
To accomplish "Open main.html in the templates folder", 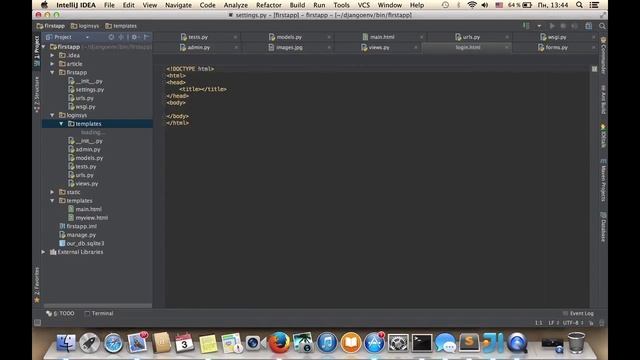I will [85, 209].
